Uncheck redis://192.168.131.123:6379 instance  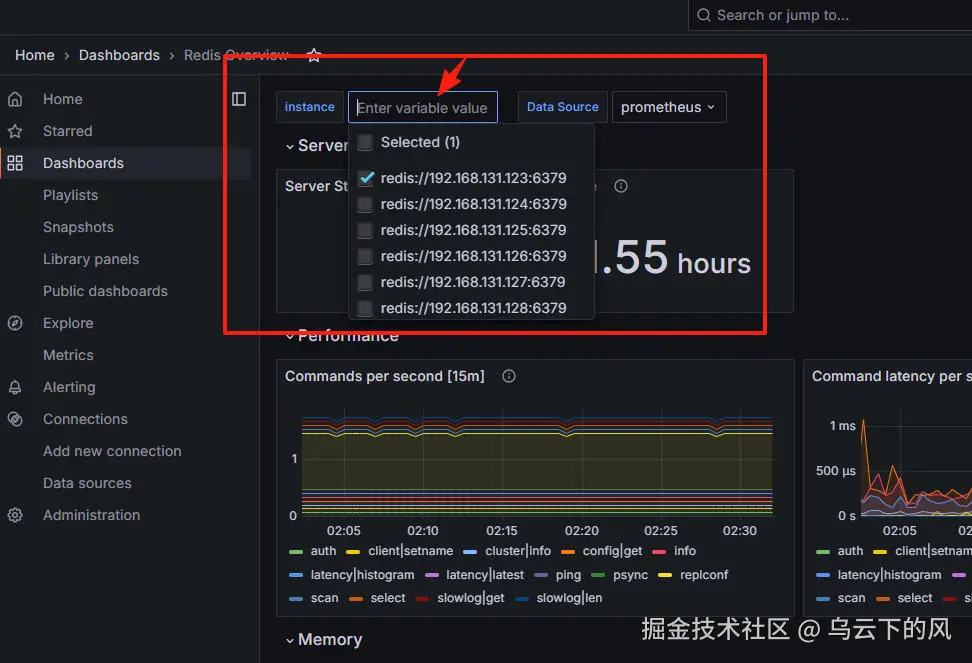click(366, 178)
